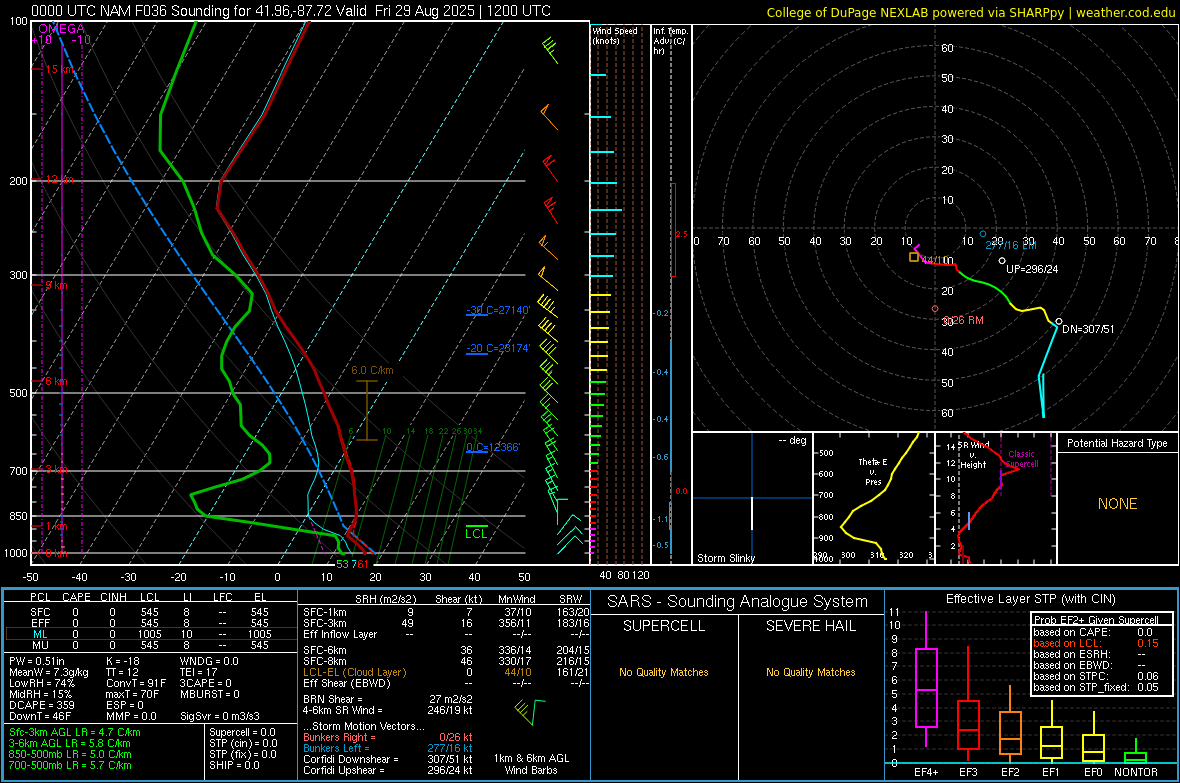Click the 3 km height marker
This screenshot has height=783, width=1180.
click(56, 469)
